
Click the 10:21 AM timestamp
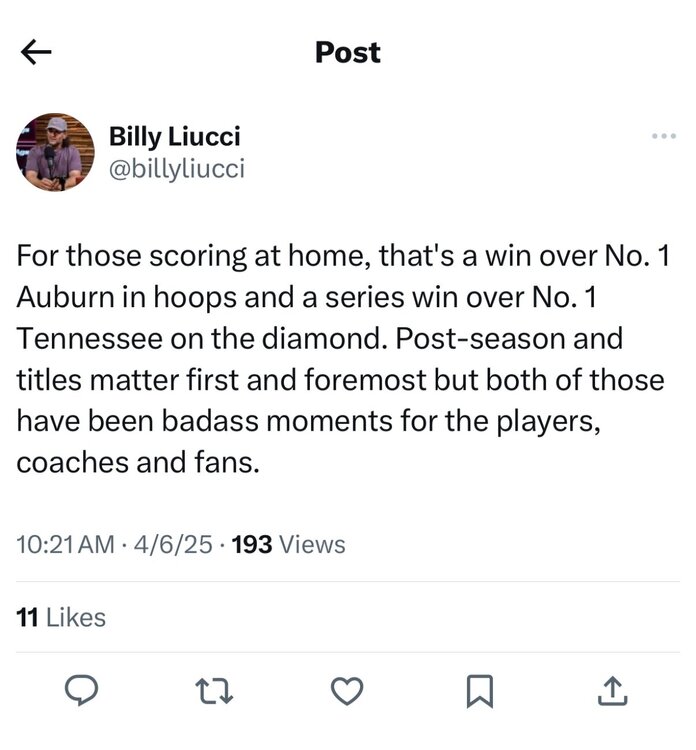(x=66, y=545)
